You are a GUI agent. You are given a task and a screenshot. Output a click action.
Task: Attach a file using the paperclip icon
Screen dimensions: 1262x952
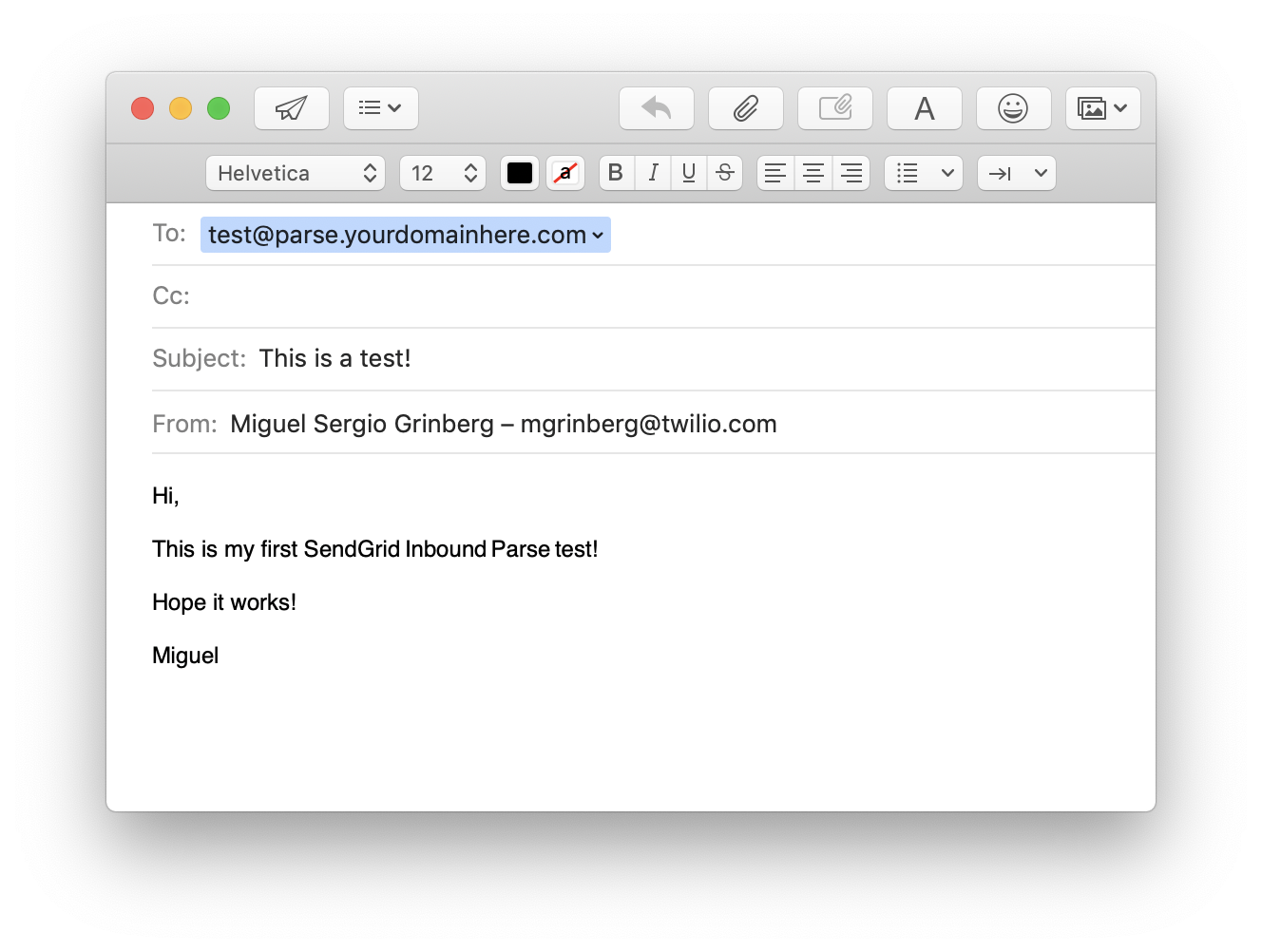745,108
